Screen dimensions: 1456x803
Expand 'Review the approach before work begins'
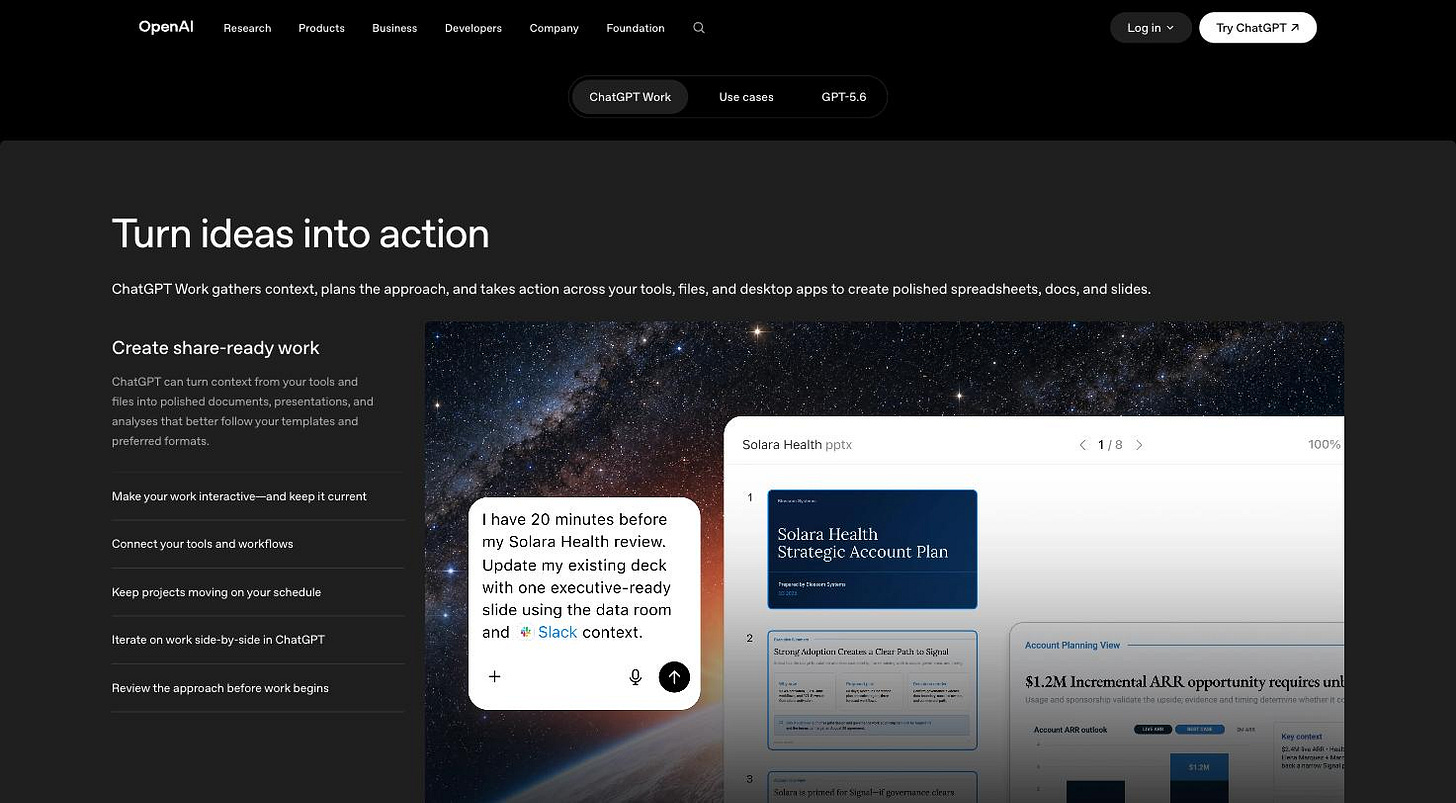click(258, 688)
